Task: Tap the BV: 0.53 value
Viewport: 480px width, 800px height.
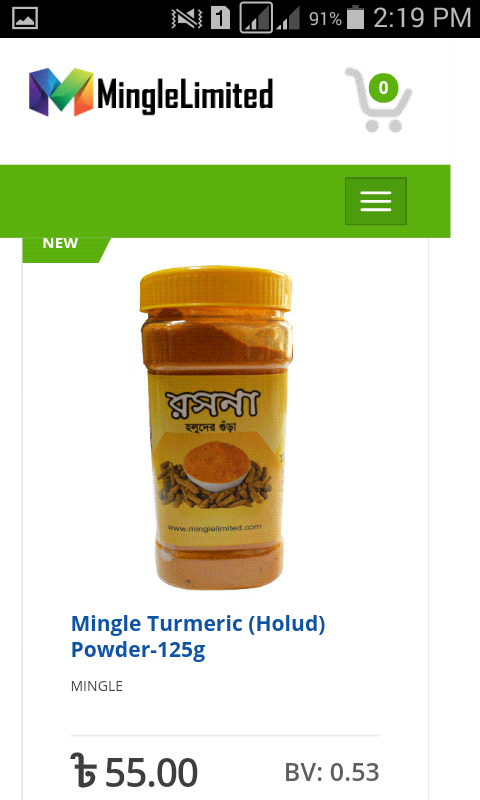Action: tap(332, 772)
